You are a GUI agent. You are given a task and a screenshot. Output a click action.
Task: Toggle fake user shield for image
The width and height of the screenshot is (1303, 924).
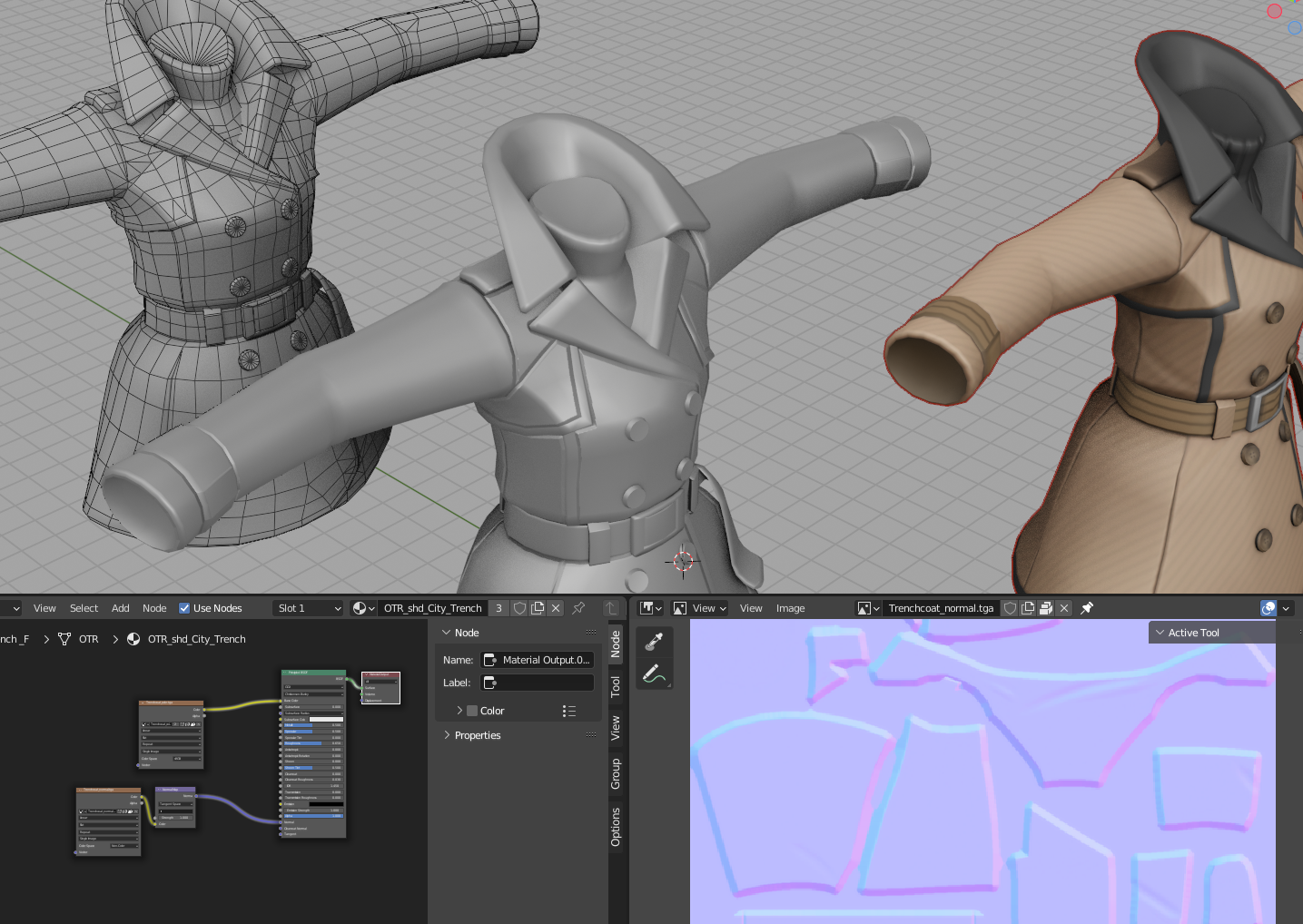point(1010,608)
